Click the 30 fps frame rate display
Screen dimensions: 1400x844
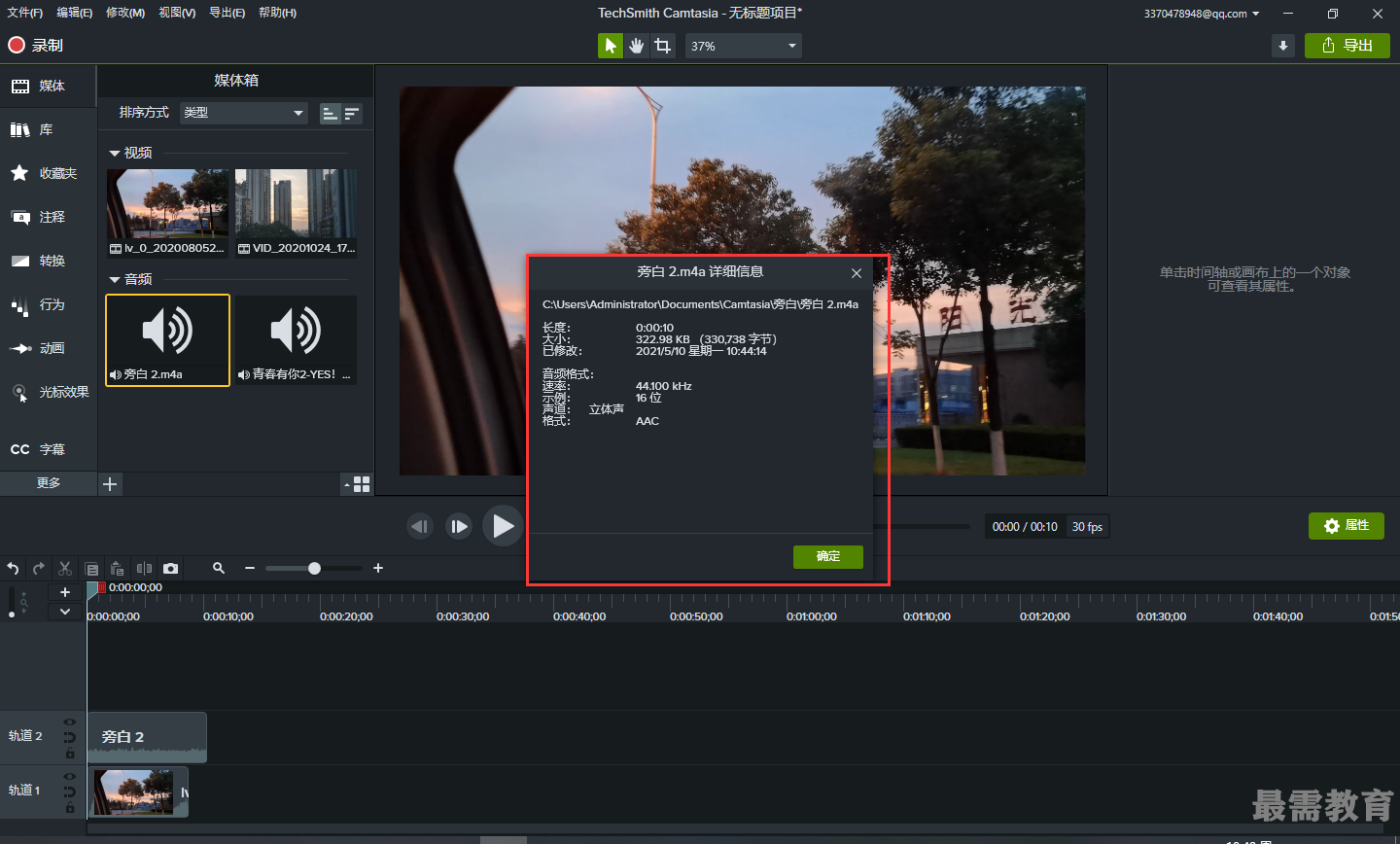pos(1087,527)
